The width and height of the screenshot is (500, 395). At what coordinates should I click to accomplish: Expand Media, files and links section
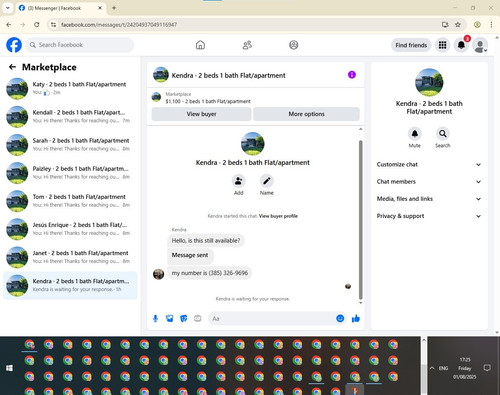[429, 199]
